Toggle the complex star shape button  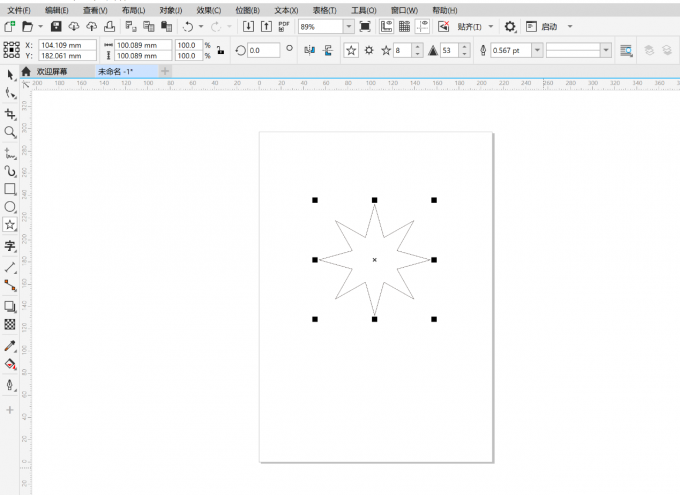[x=368, y=50]
